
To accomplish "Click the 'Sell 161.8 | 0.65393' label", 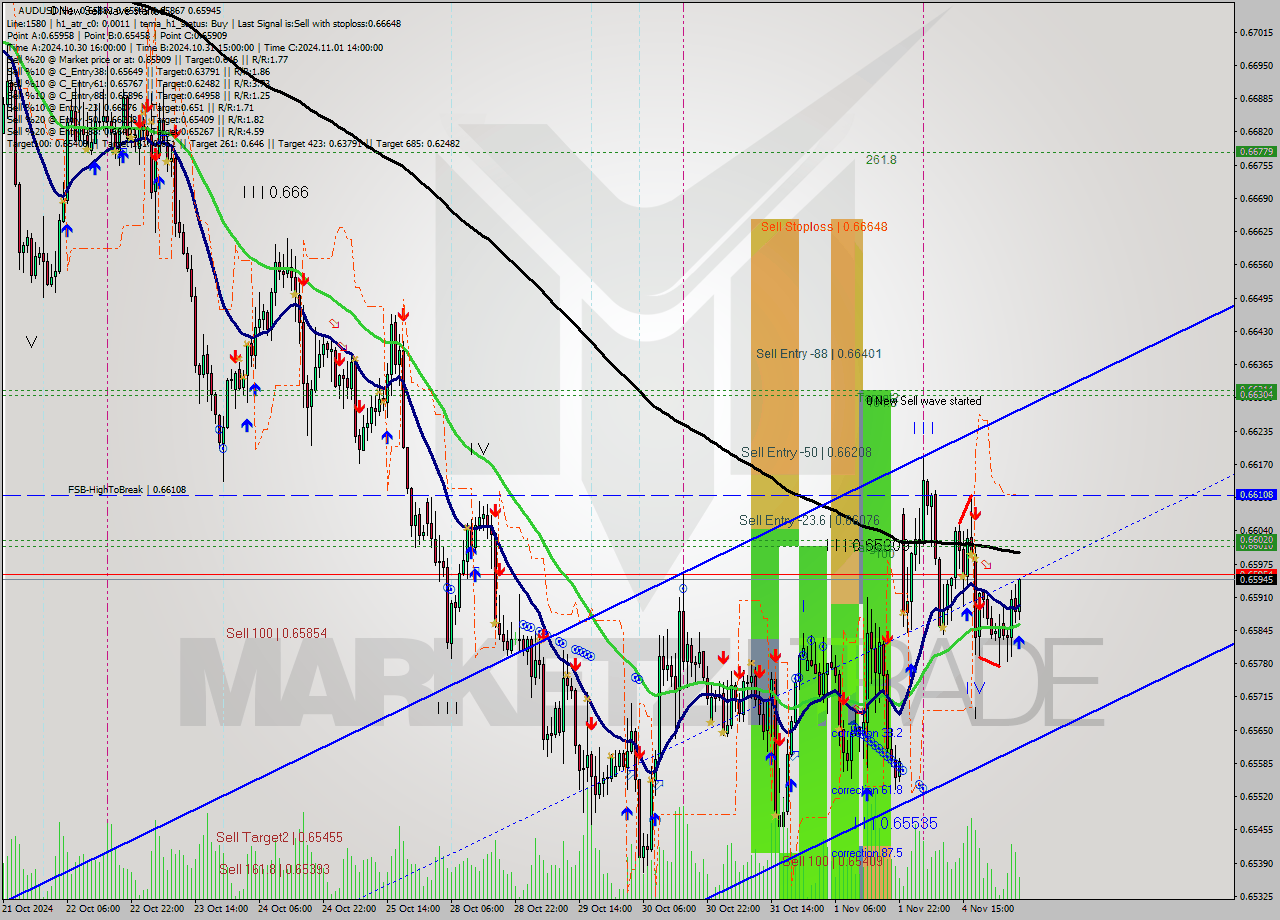I will pyautogui.click(x=274, y=870).
